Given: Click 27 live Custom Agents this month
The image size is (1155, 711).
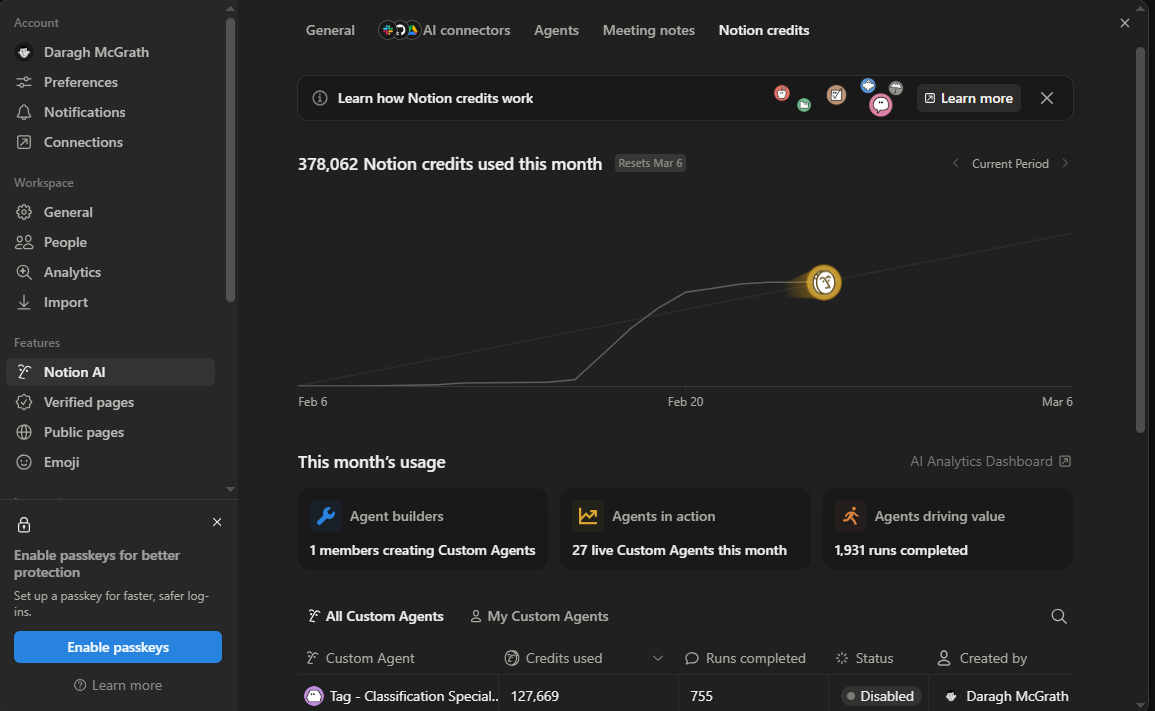Looking at the screenshot, I should [679, 550].
